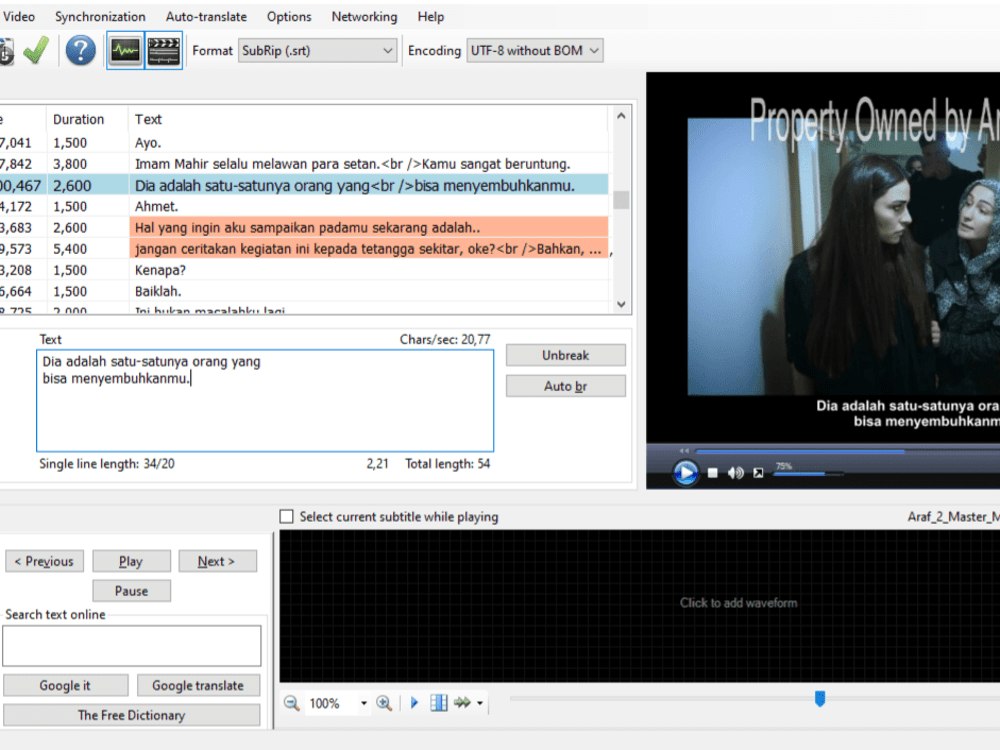Open the Format SubRip (.srt) dropdown

pyautogui.click(x=318, y=50)
